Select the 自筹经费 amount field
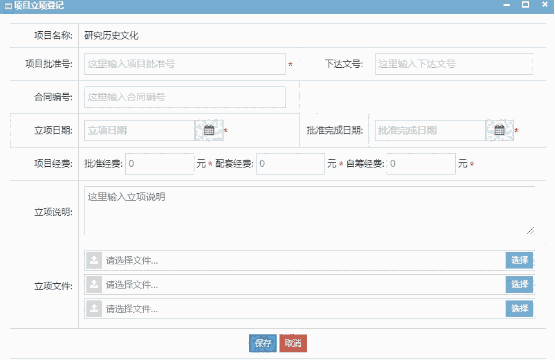555x360 pixels. [x=421, y=164]
